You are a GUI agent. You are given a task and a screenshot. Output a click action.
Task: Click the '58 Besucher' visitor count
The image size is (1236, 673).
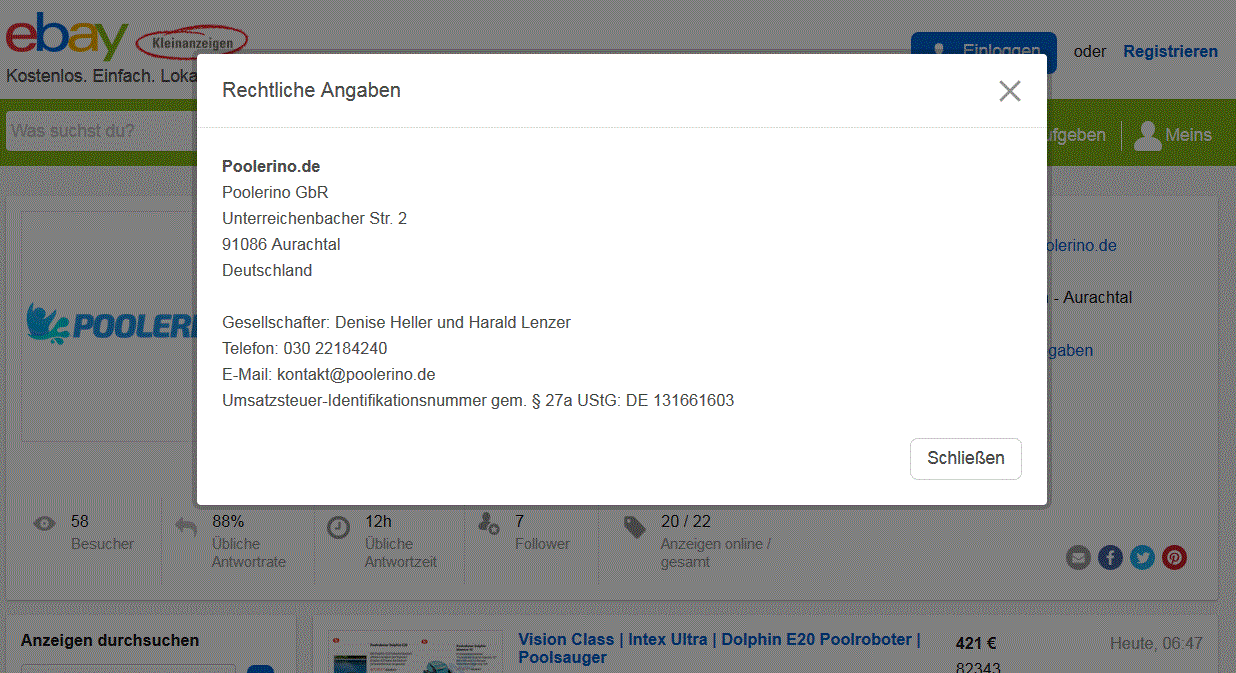pos(102,532)
